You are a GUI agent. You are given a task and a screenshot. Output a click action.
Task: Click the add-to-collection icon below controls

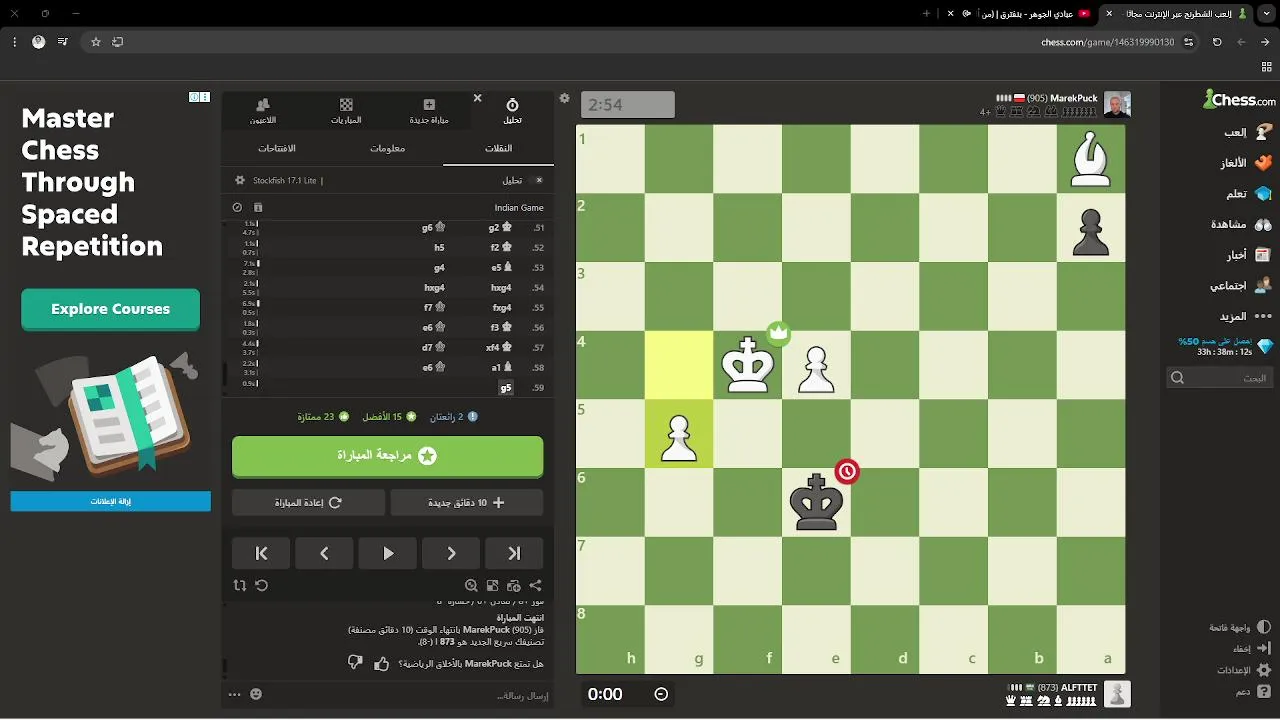(513, 586)
